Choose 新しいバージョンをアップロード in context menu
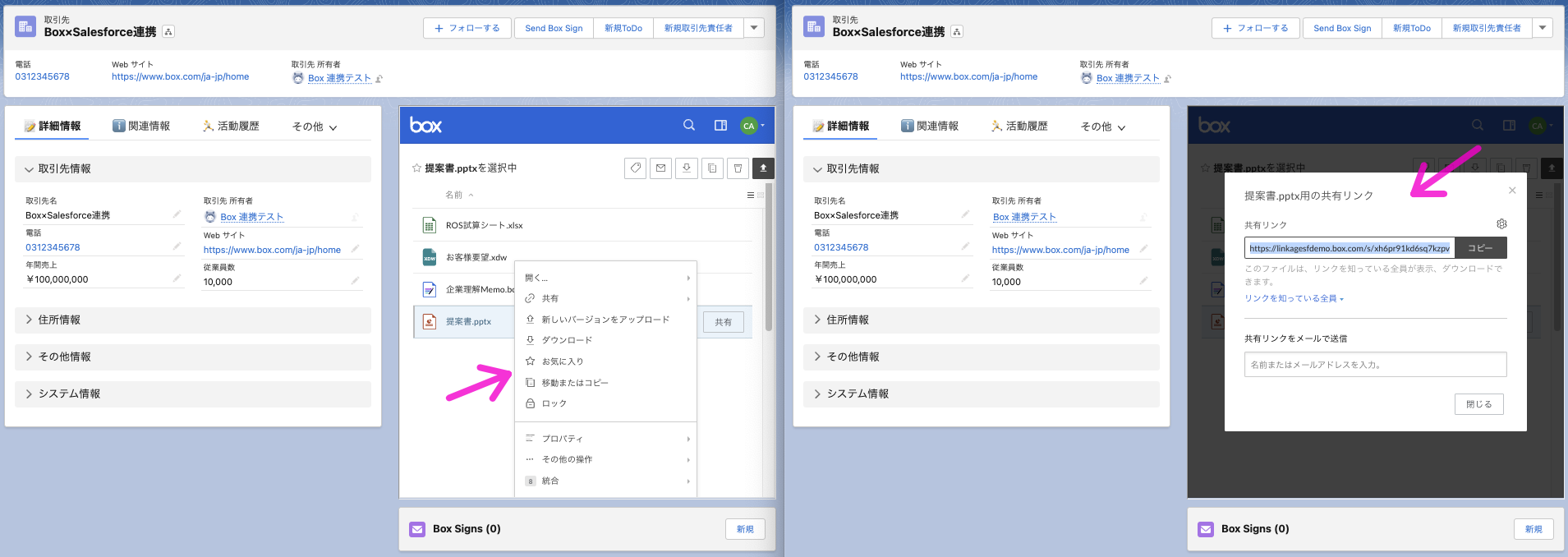Screen dimensions: 1568x557 [x=606, y=320]
